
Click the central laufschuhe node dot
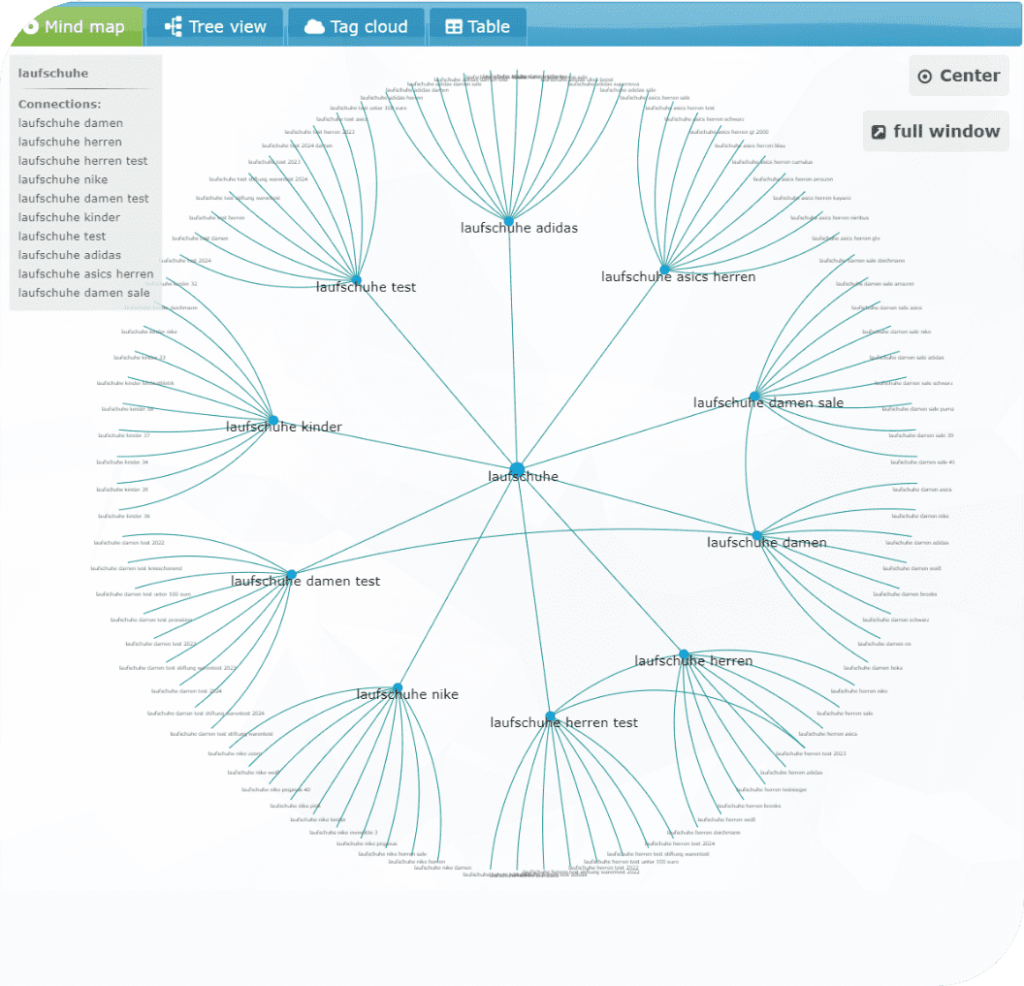[x=517, y=469]
